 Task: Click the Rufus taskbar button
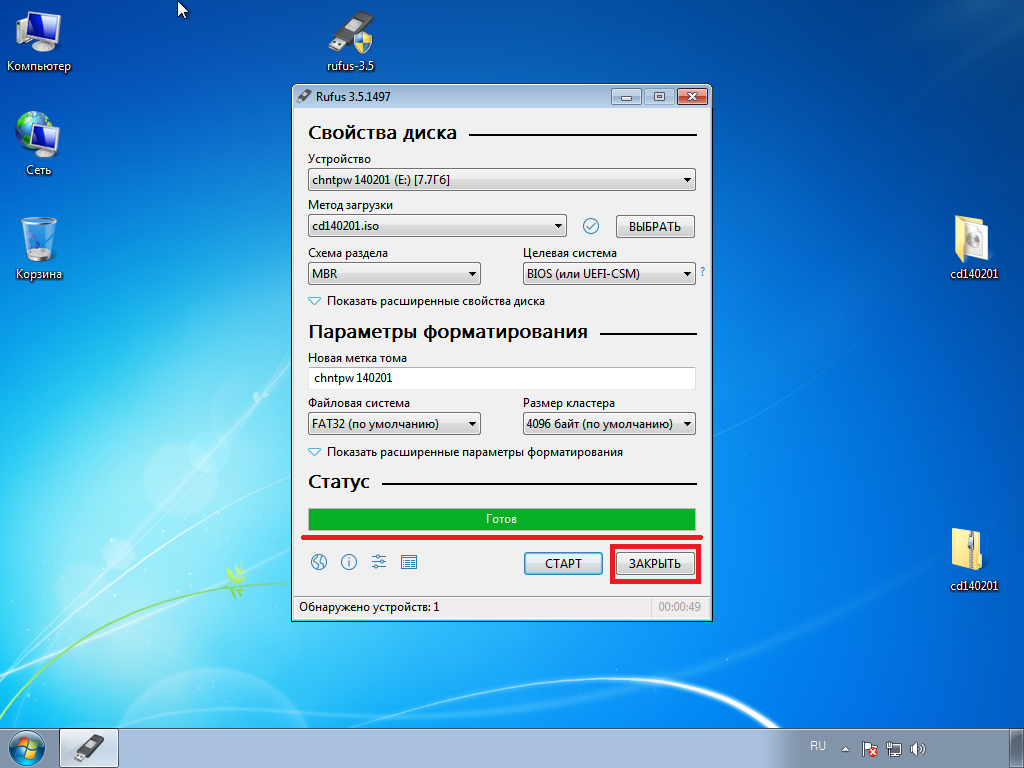[89, 748]
